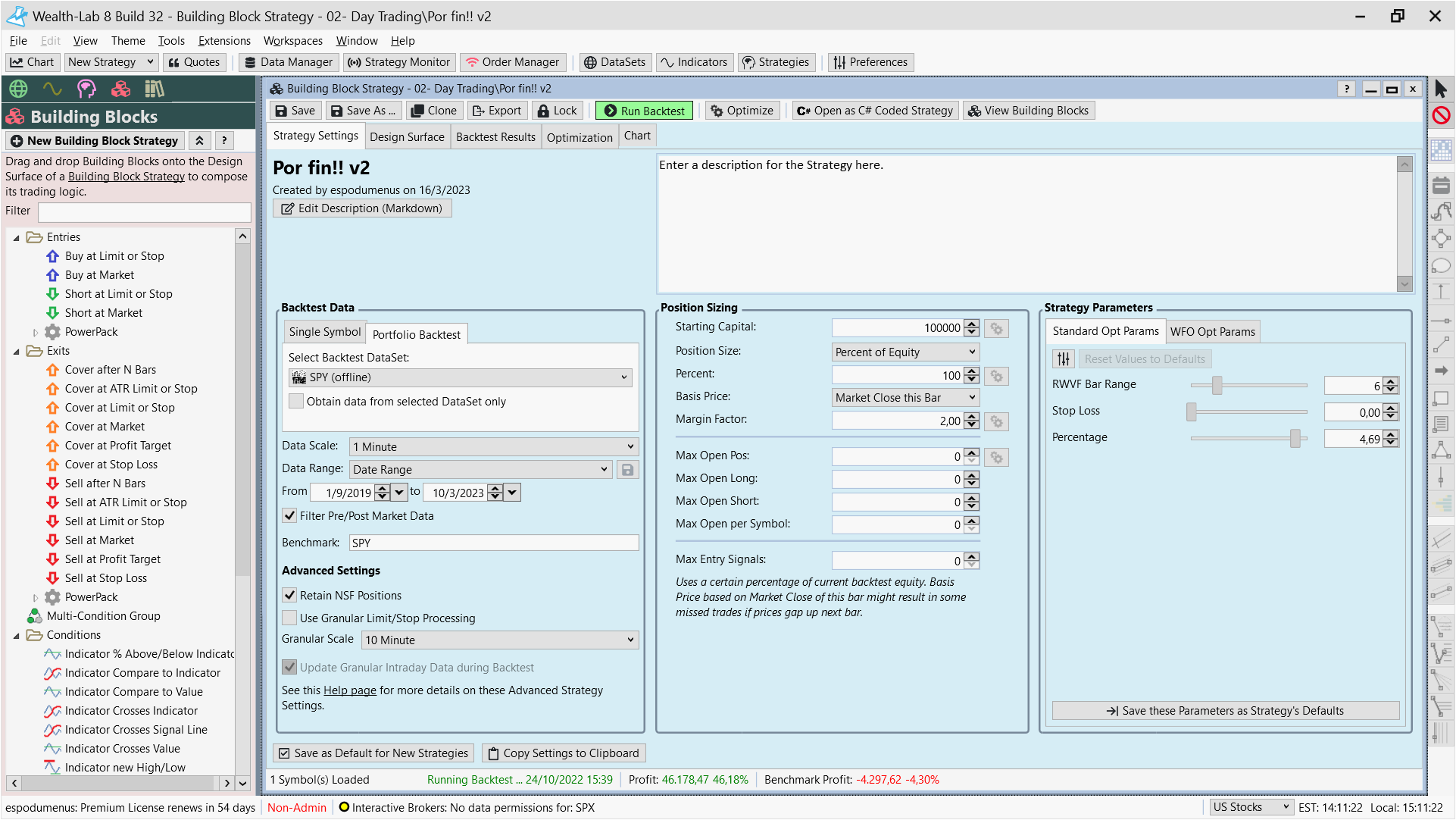The image size is (1456, 820).
Task: Toggle Filter Pre/Post Market Data checkbox
Action: point(290,516)
